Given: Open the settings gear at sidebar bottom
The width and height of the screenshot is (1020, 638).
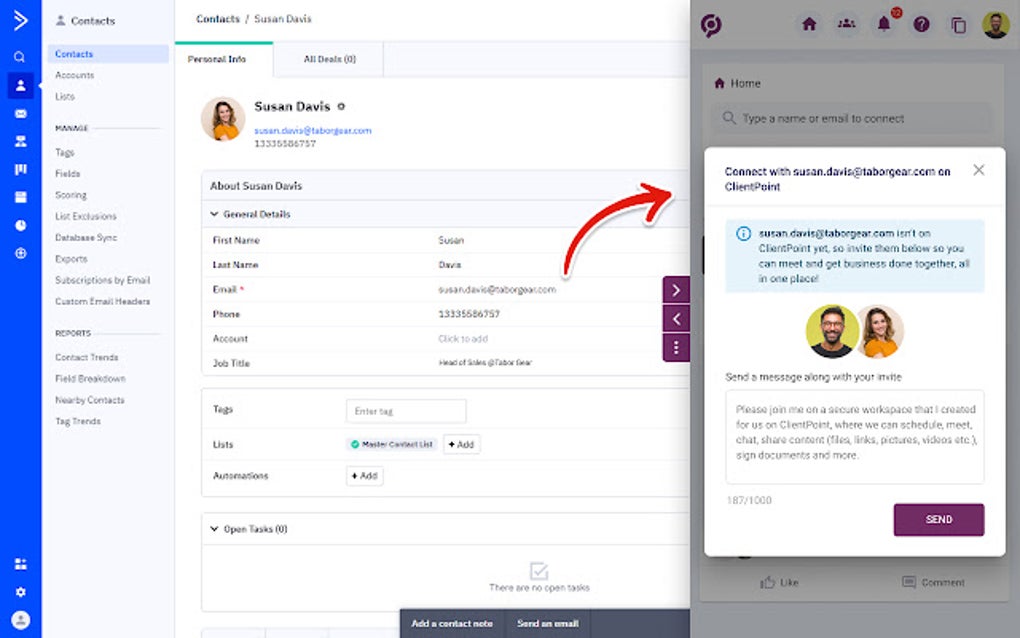Looking at the screenshot, I should point(22,590).
